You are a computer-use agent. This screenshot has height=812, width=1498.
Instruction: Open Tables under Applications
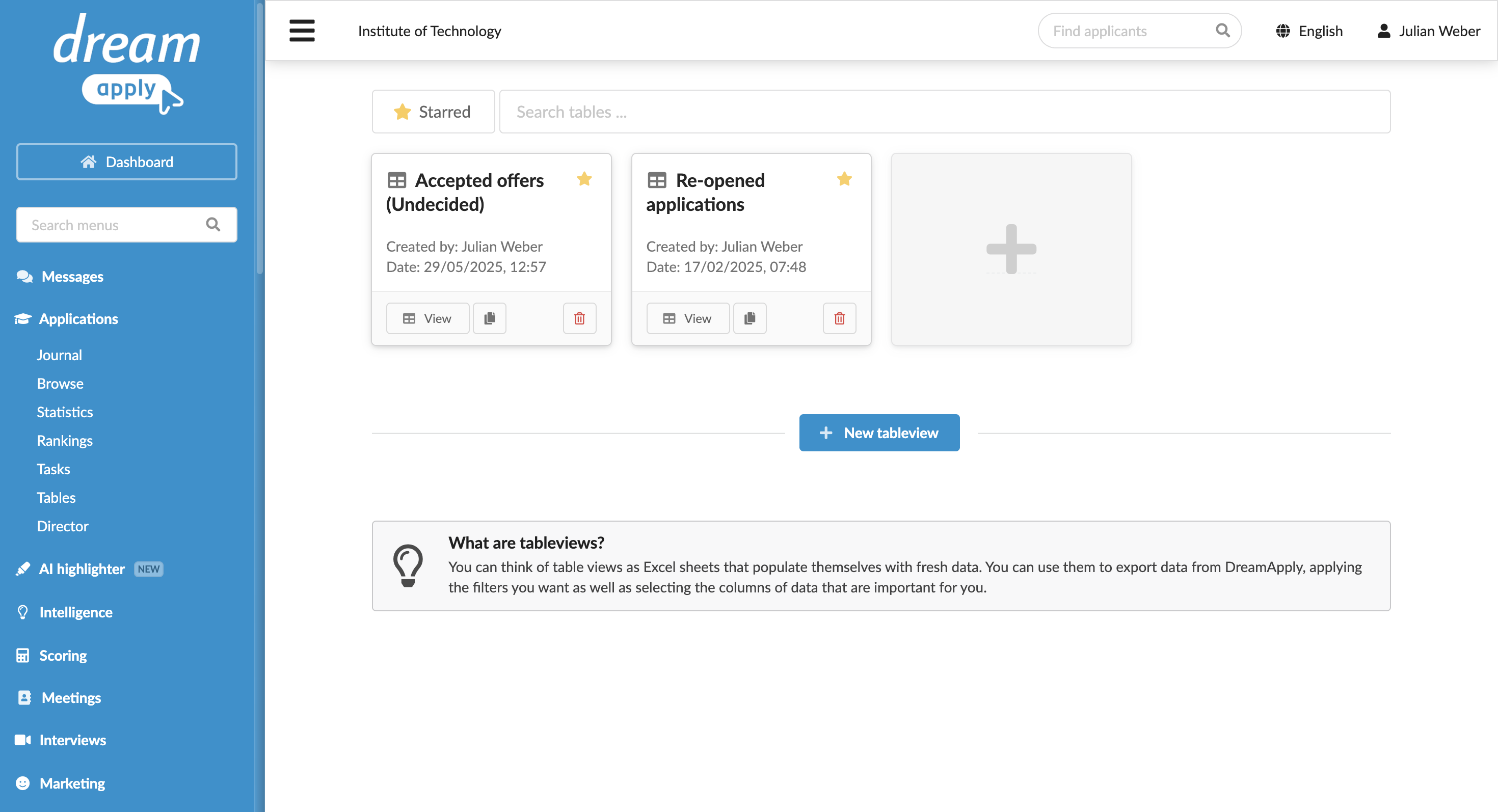pyautogui.click(x=56, y=498)
